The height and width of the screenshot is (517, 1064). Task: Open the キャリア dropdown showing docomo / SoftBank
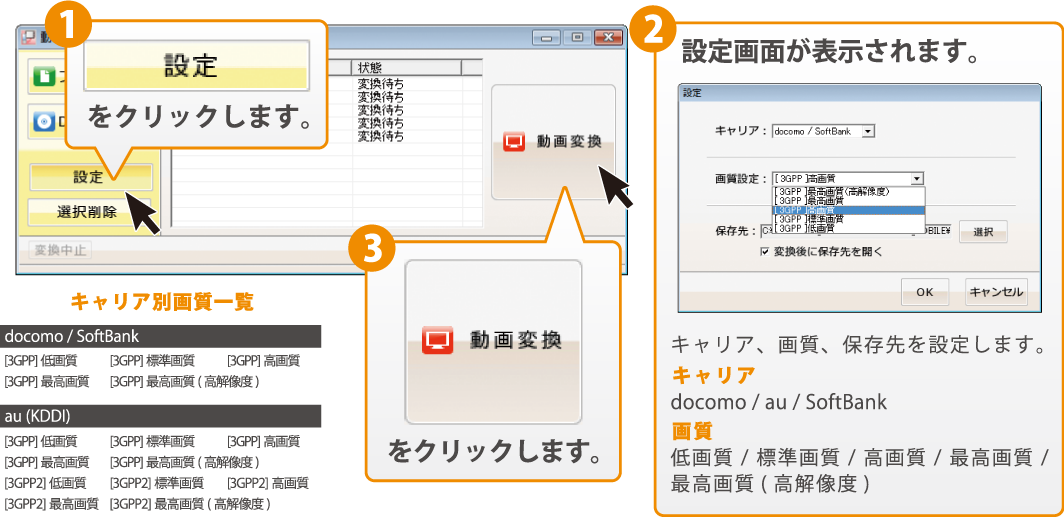click(x=823, y=130)
